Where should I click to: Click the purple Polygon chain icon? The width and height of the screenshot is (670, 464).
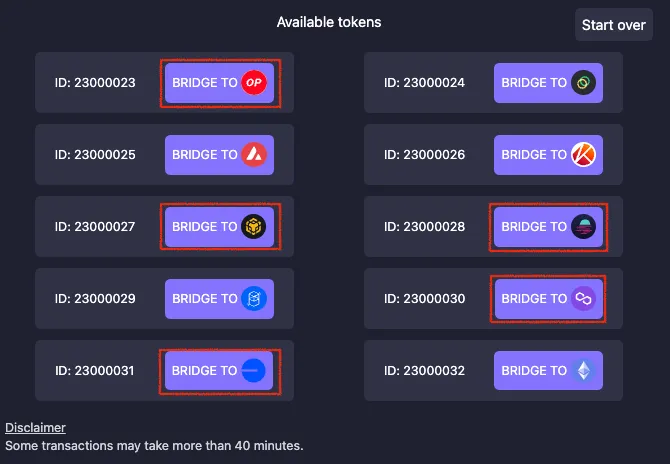click(583, 298)
